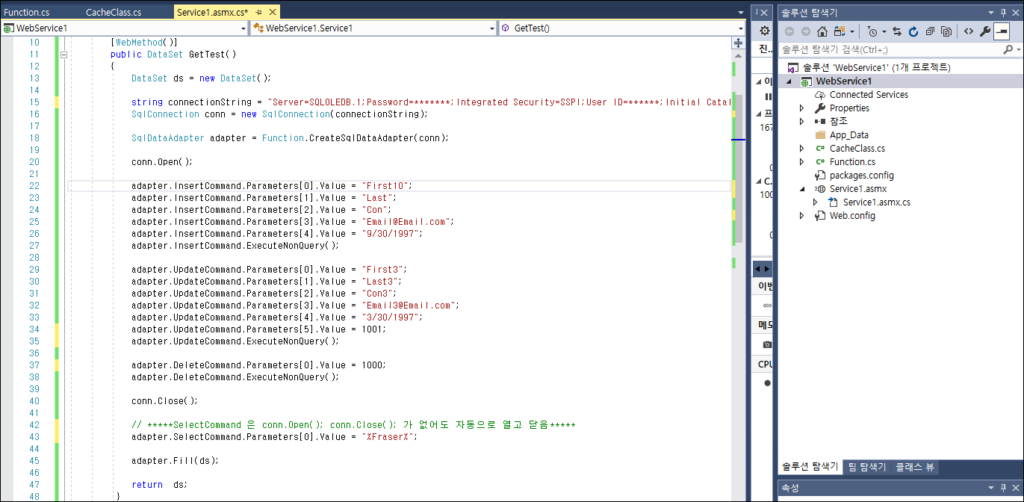This screenshot has width=1024, height=502.
Task: Switch to the Function.cs editor tab
Action: (x=28, y=12)
